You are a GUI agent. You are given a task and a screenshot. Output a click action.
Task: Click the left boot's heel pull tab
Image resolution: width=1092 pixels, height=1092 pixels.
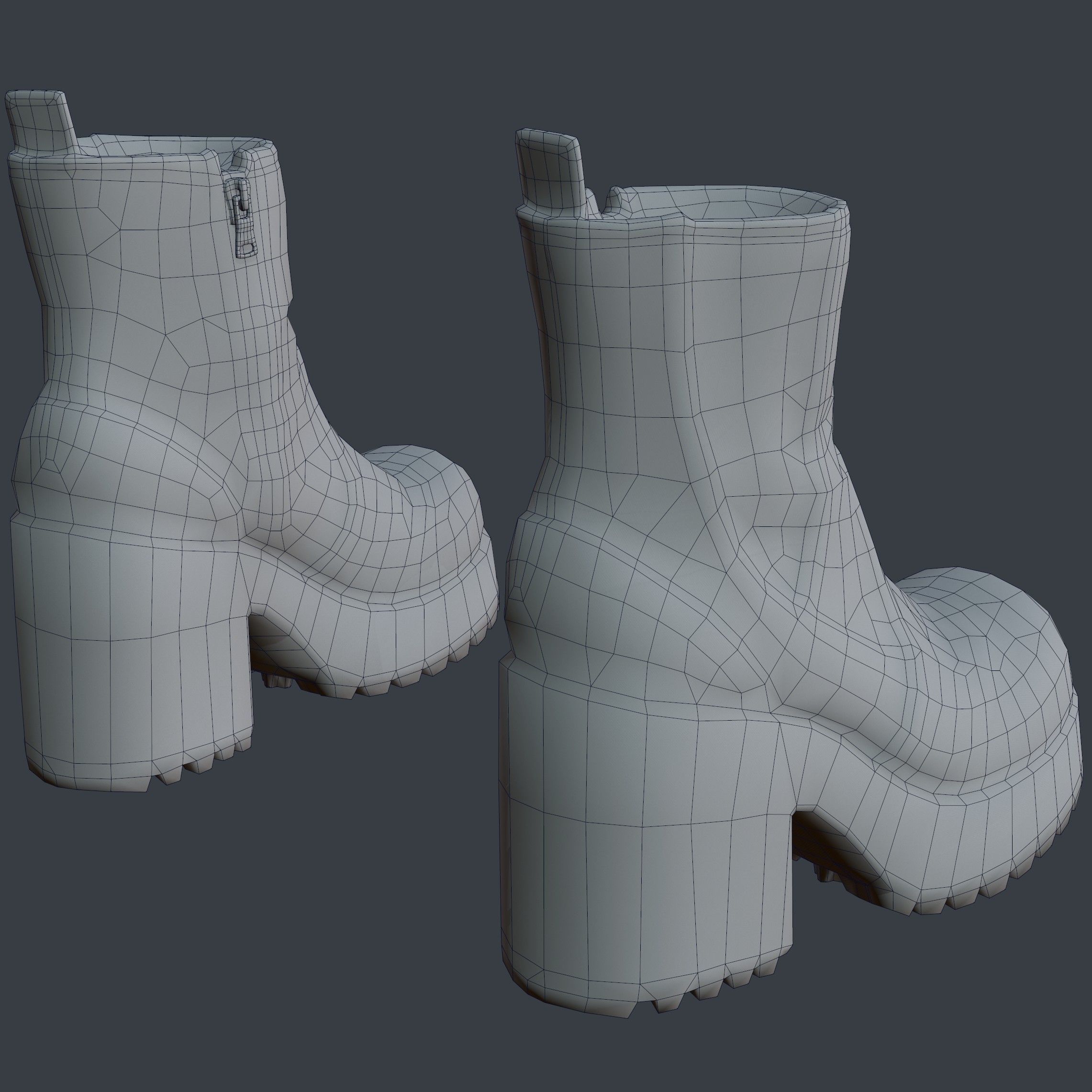(41, 122)
